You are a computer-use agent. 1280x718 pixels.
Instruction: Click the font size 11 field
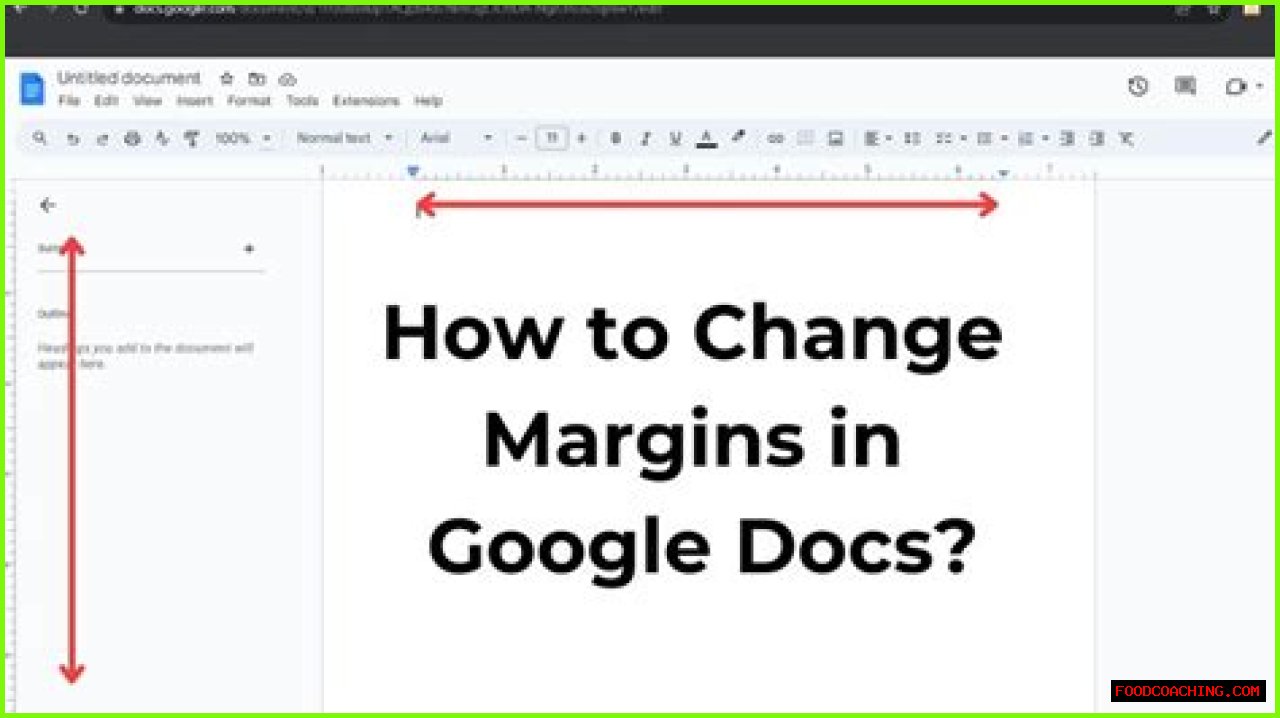click(x=552, y=139)
